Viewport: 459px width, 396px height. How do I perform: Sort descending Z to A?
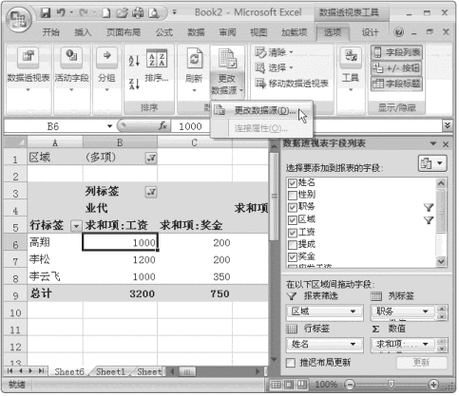[x=134, y=84]
